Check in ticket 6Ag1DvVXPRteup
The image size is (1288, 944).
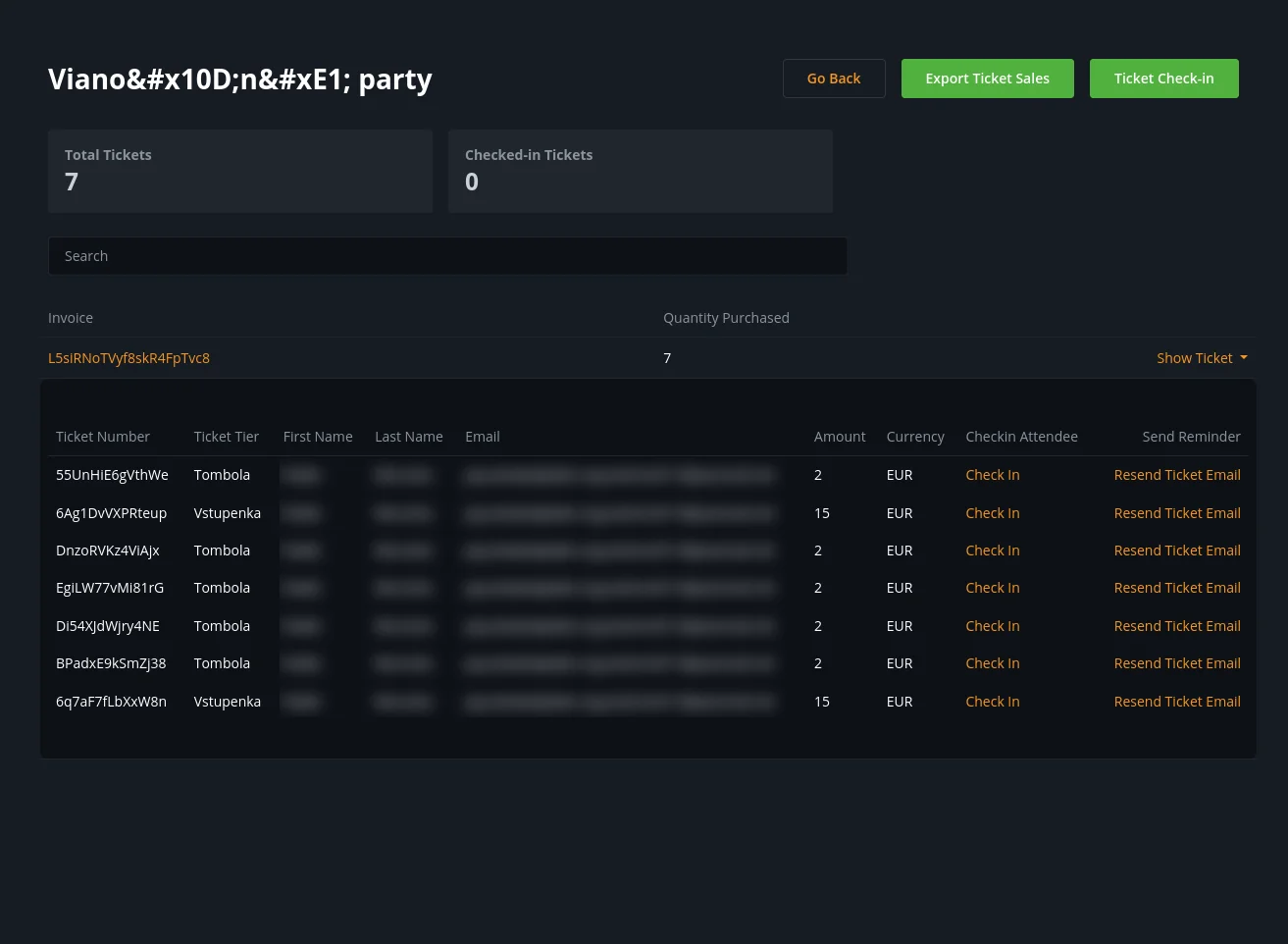tap(992, 513)
